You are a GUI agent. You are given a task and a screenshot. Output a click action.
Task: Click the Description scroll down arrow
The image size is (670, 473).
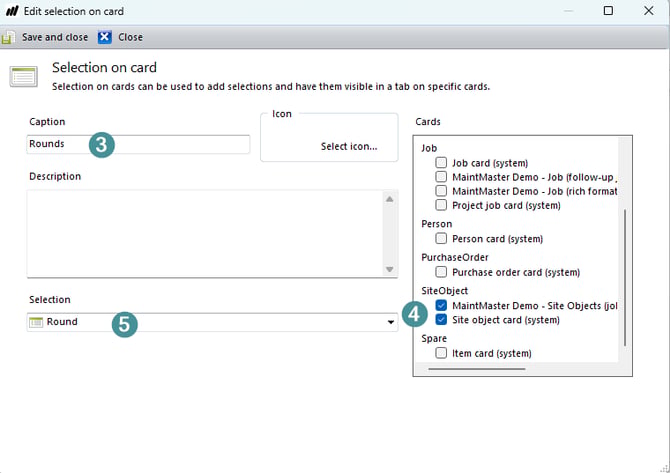pos(390,269)
